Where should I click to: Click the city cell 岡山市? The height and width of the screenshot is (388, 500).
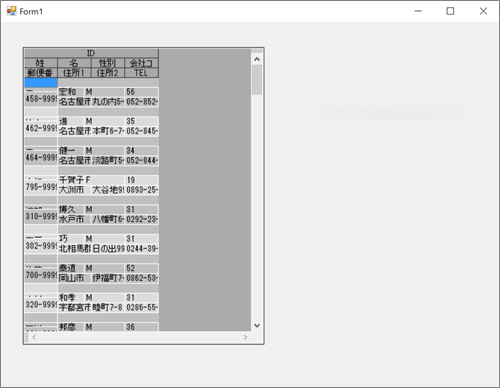[74, 278]
